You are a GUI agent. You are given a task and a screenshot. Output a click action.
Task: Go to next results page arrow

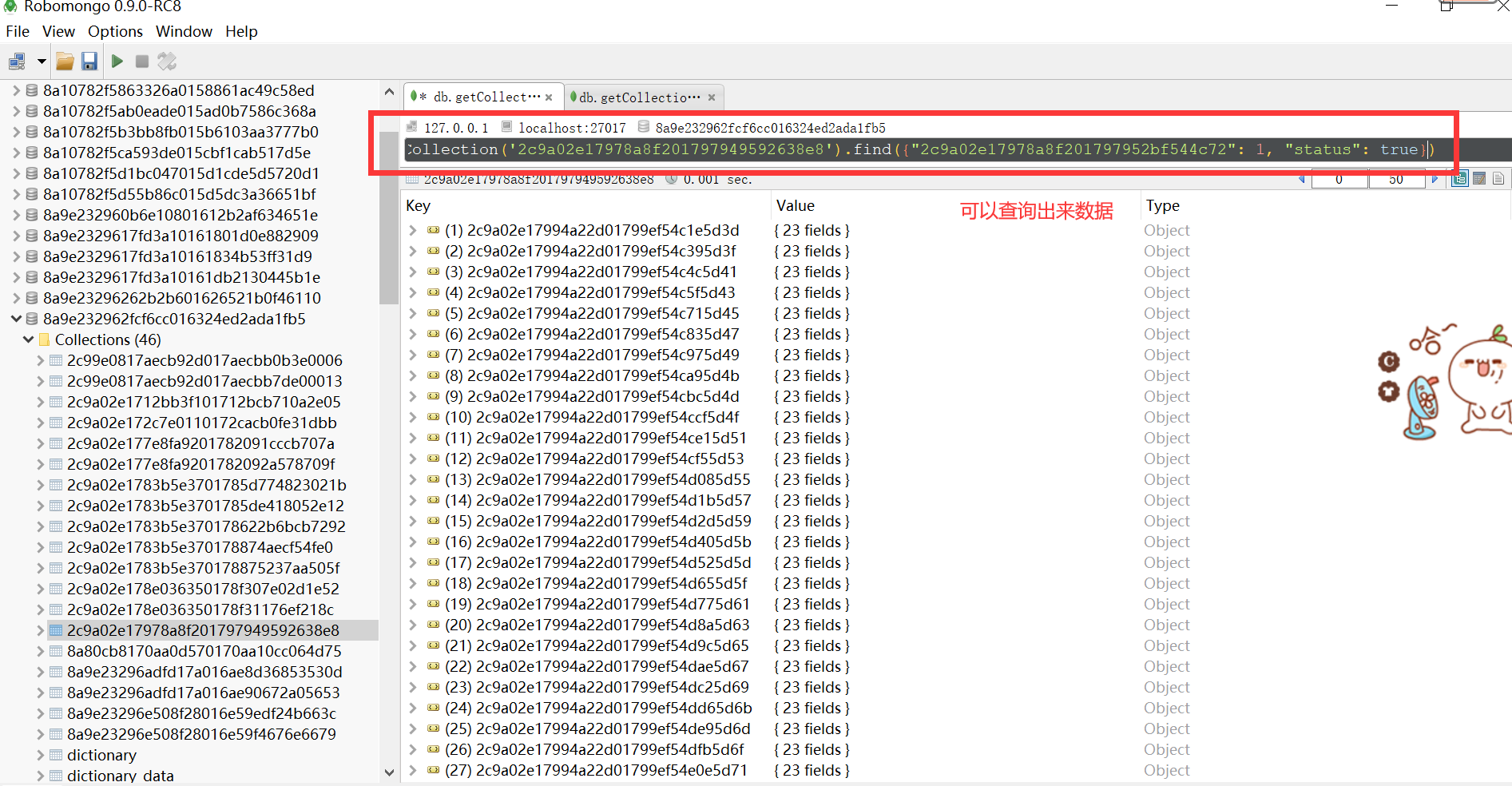click(x=1435, y=179)
